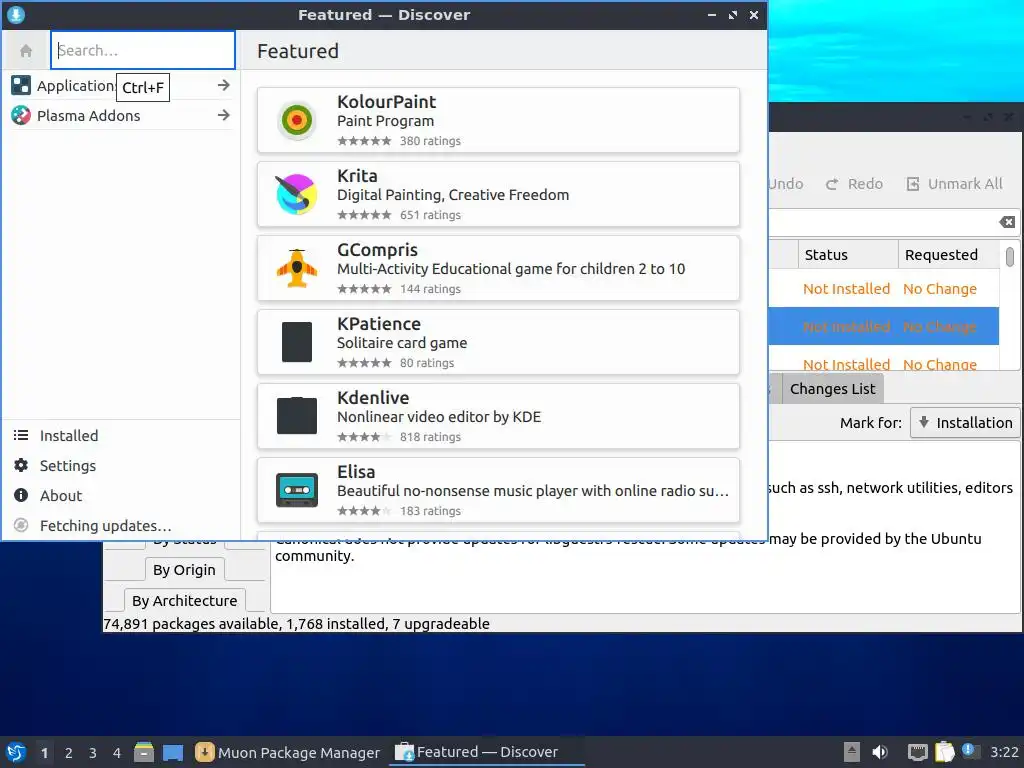Click the Featured — Discover taskbar entry
Viewport: 1024px width, 768px height.
click(x=487, y=752)
